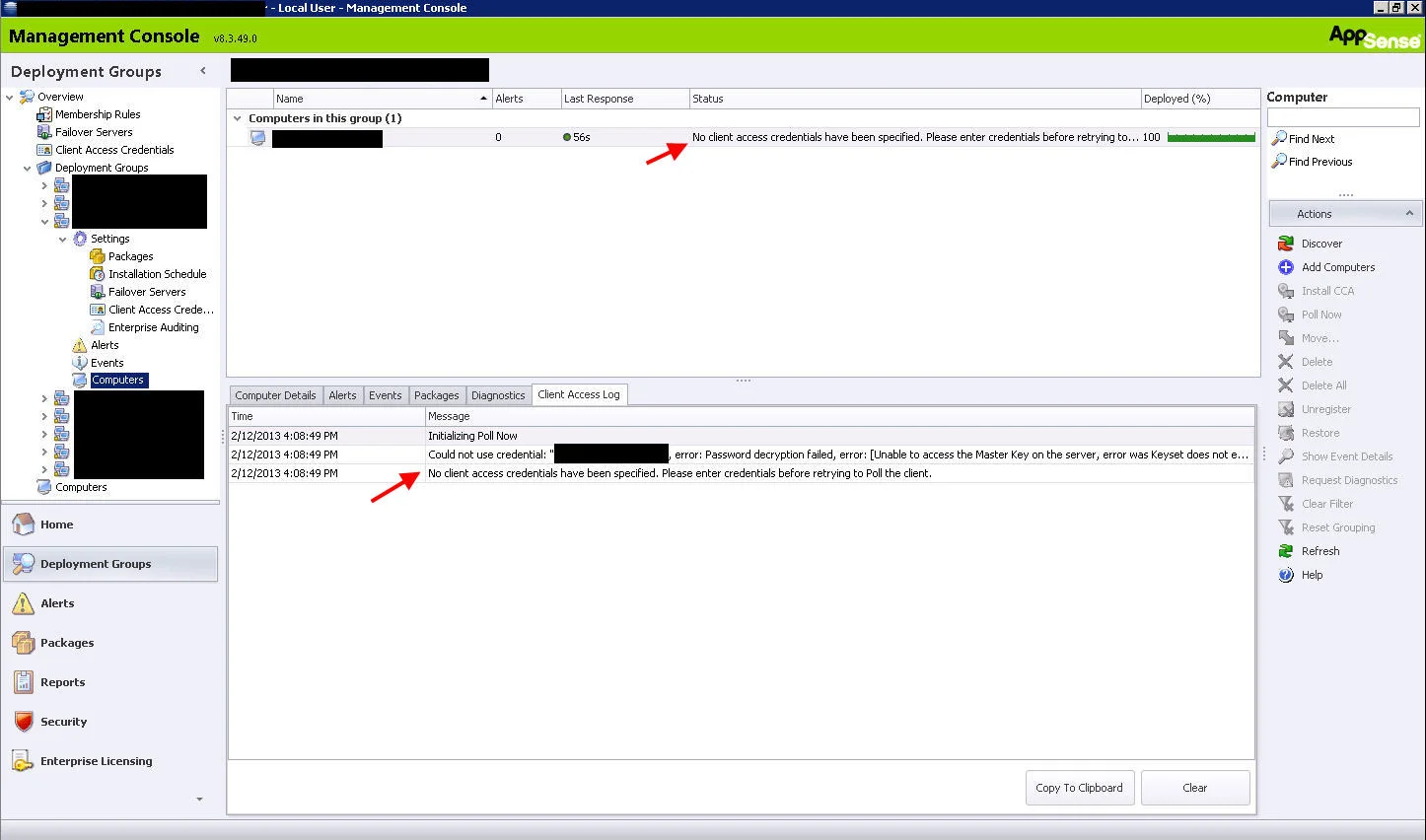
Task: Select the highlighted Computers tree node
Action: coord(117,381)
